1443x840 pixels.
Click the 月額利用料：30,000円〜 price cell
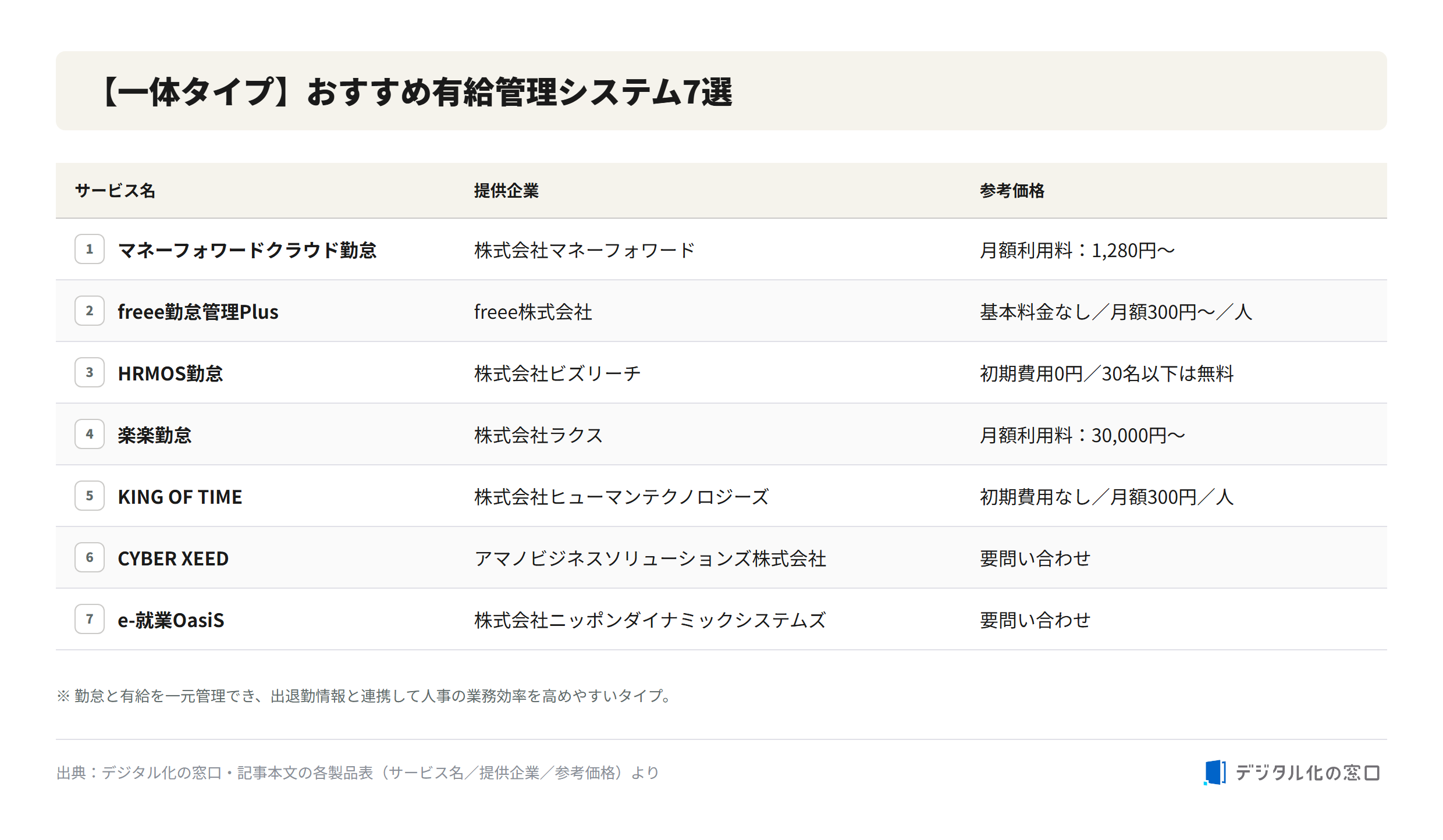tap(1082, 435)
